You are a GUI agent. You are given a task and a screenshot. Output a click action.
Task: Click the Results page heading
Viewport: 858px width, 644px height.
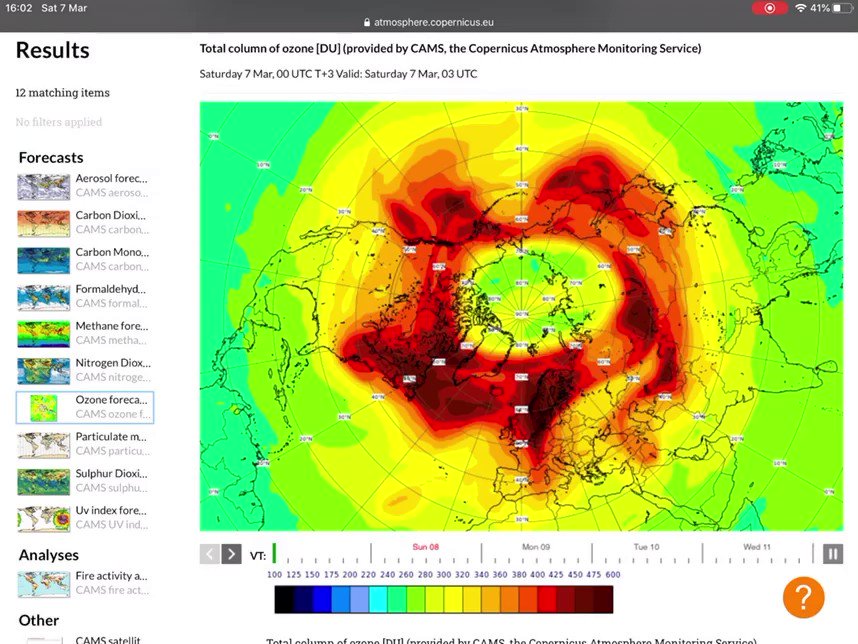tap(53, 50)
